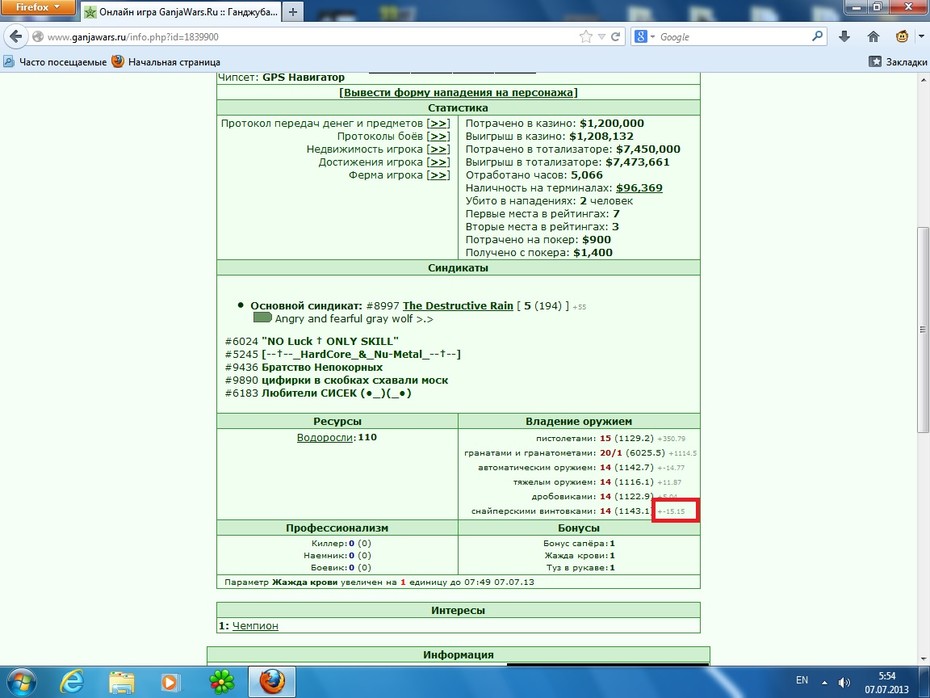Open the Google search engine dropdown
The height and width of the screenshot is (698, 930).
[x=645, y=37]
